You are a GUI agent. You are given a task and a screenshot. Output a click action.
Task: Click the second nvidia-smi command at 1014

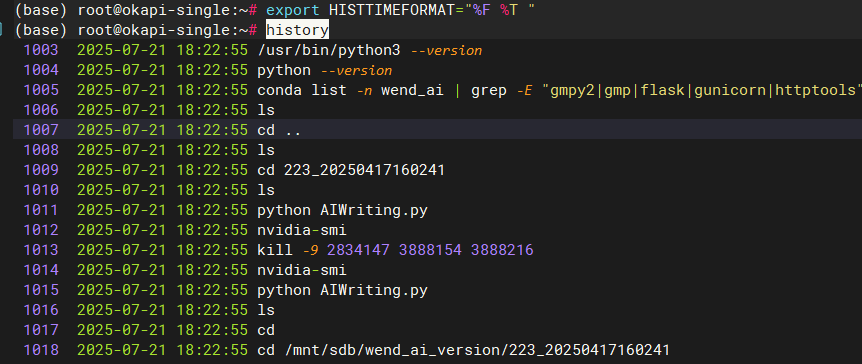pos(302,271)
